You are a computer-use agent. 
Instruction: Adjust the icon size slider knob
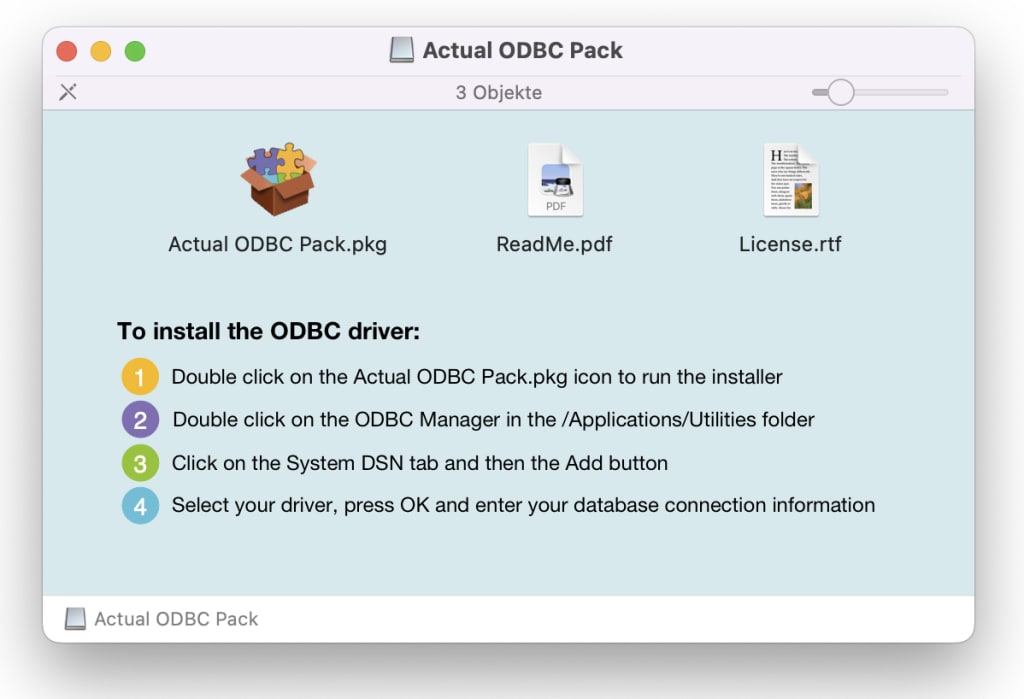(x=840, y=92)
